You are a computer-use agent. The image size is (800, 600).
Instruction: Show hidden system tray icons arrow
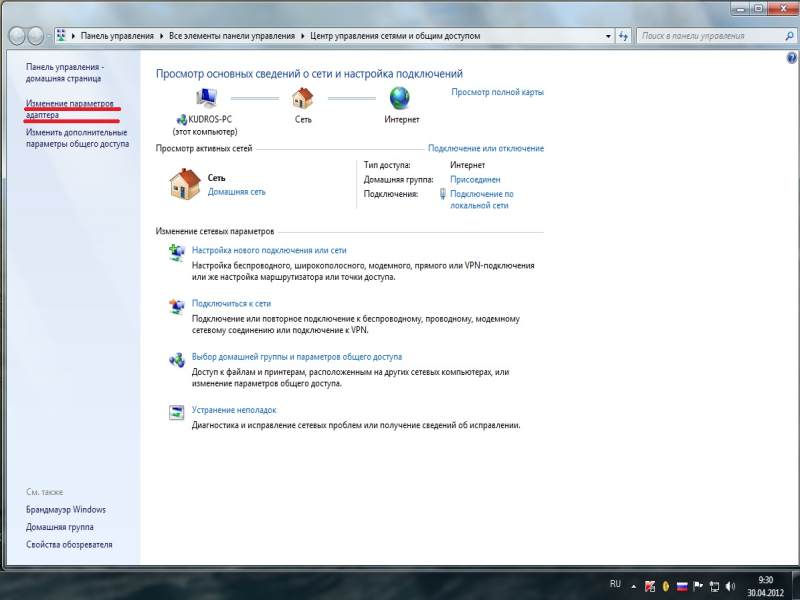(634, 585)
